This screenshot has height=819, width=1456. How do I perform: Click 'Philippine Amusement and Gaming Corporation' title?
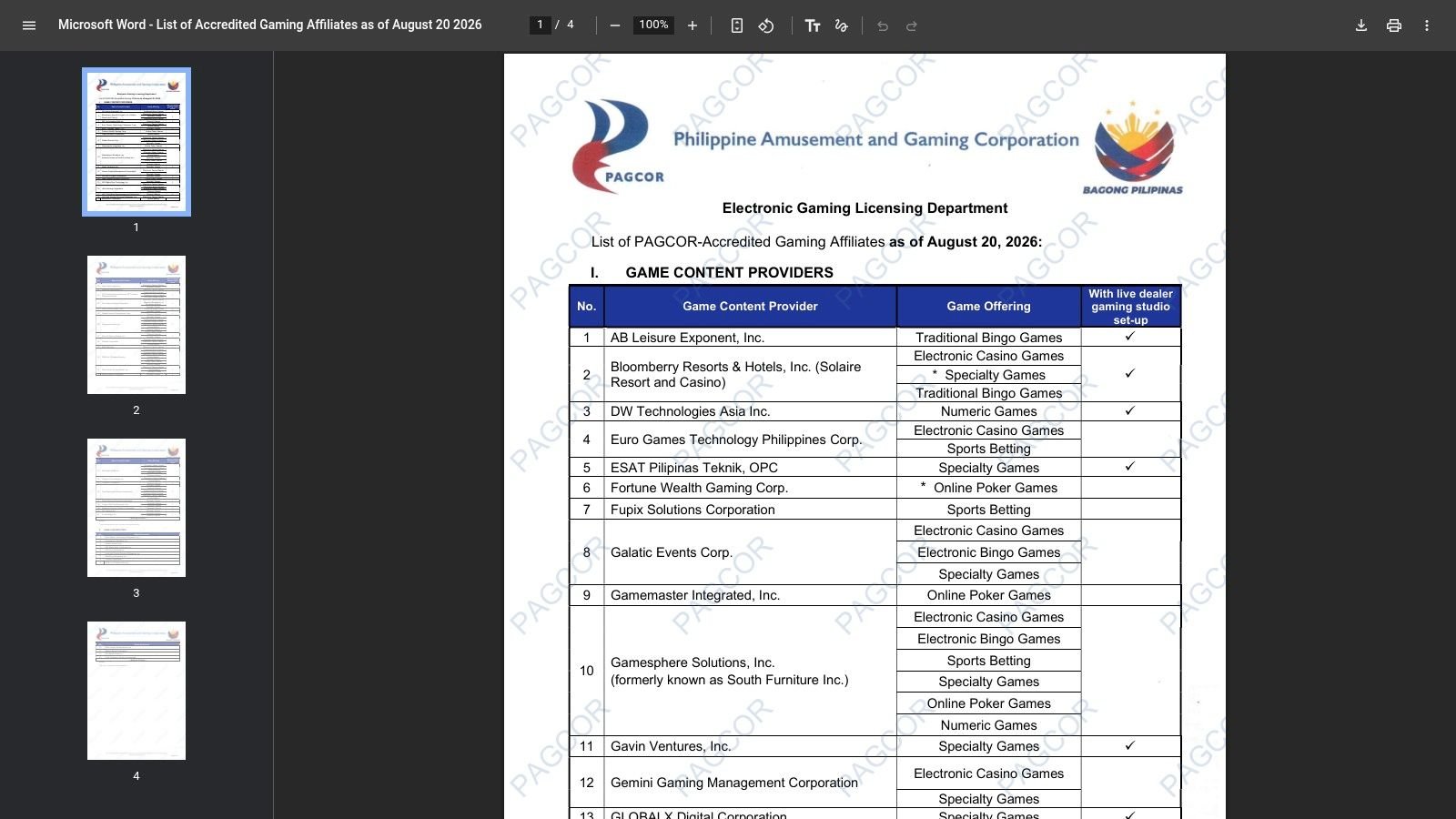[x=876, y=139]
